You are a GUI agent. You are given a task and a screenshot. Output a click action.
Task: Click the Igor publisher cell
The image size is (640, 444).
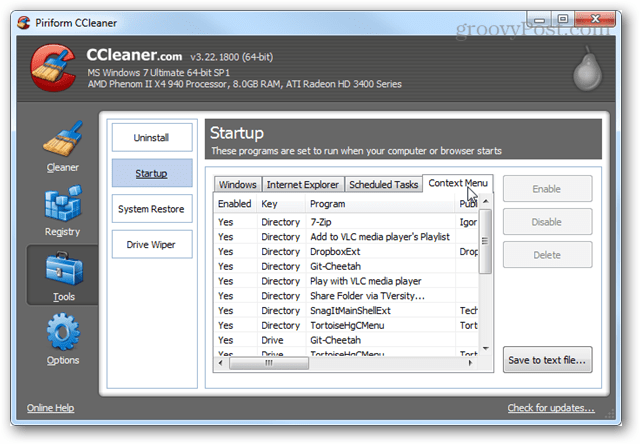click(468, 222)
